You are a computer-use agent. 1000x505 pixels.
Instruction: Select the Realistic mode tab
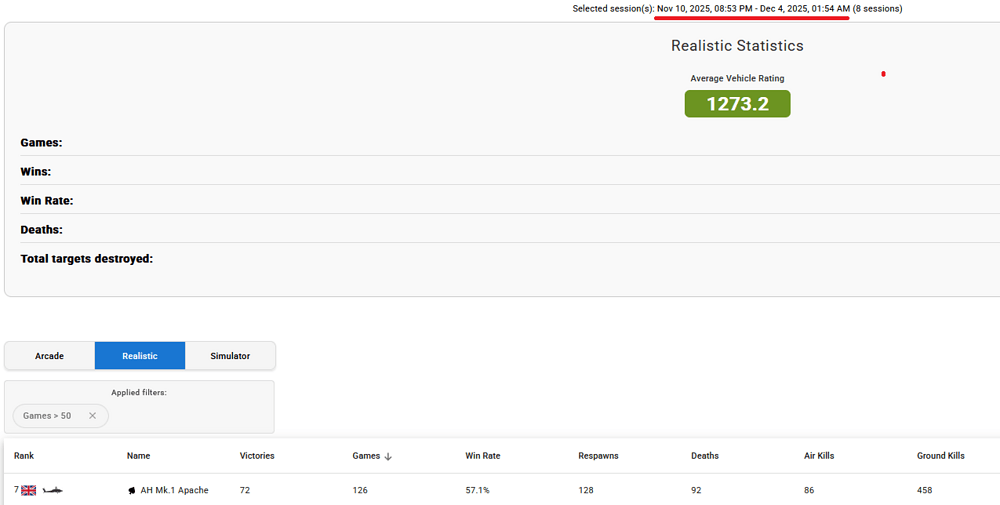[140, 356]
